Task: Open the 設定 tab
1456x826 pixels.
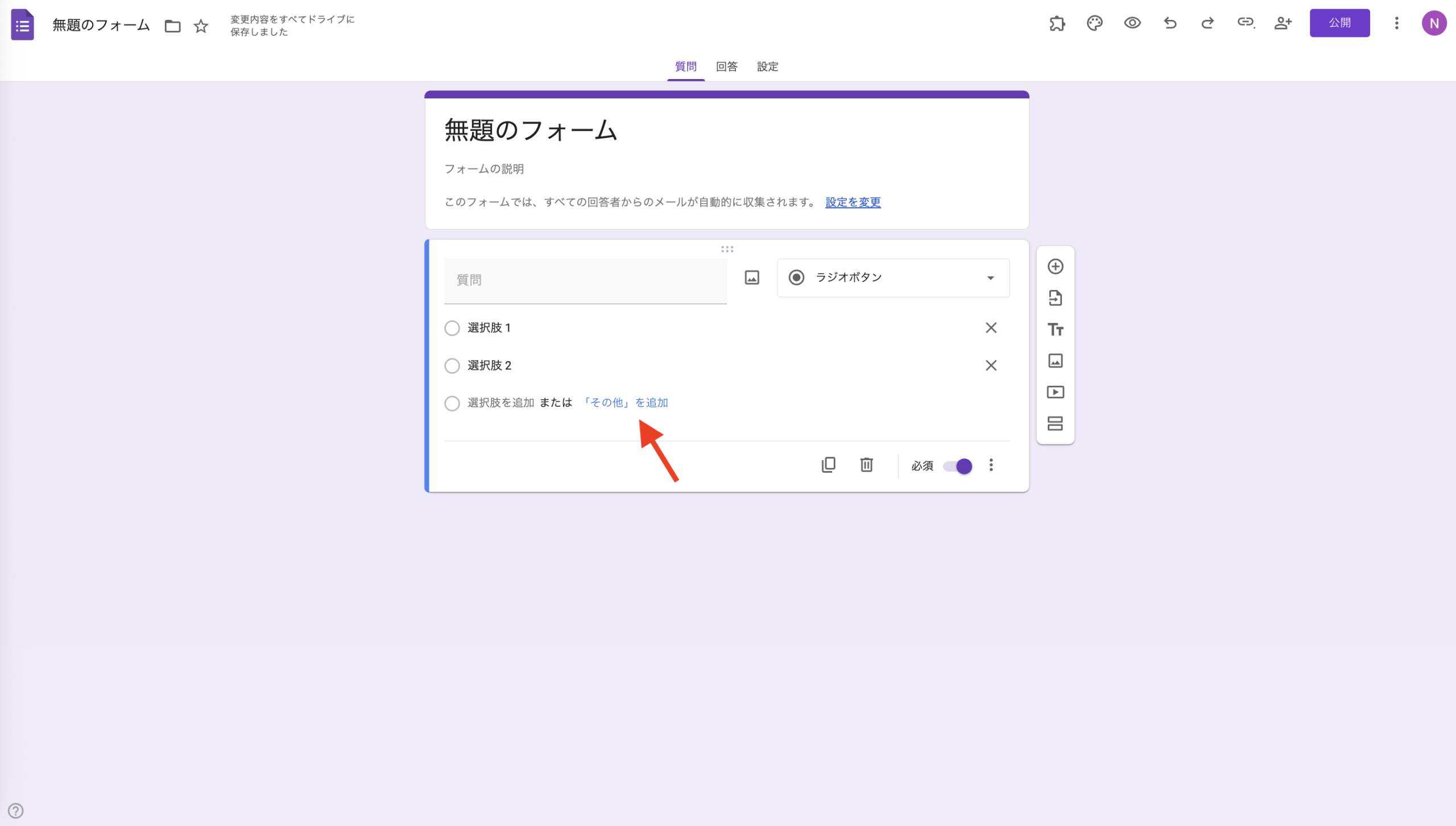Action: [x=768, y=66]
